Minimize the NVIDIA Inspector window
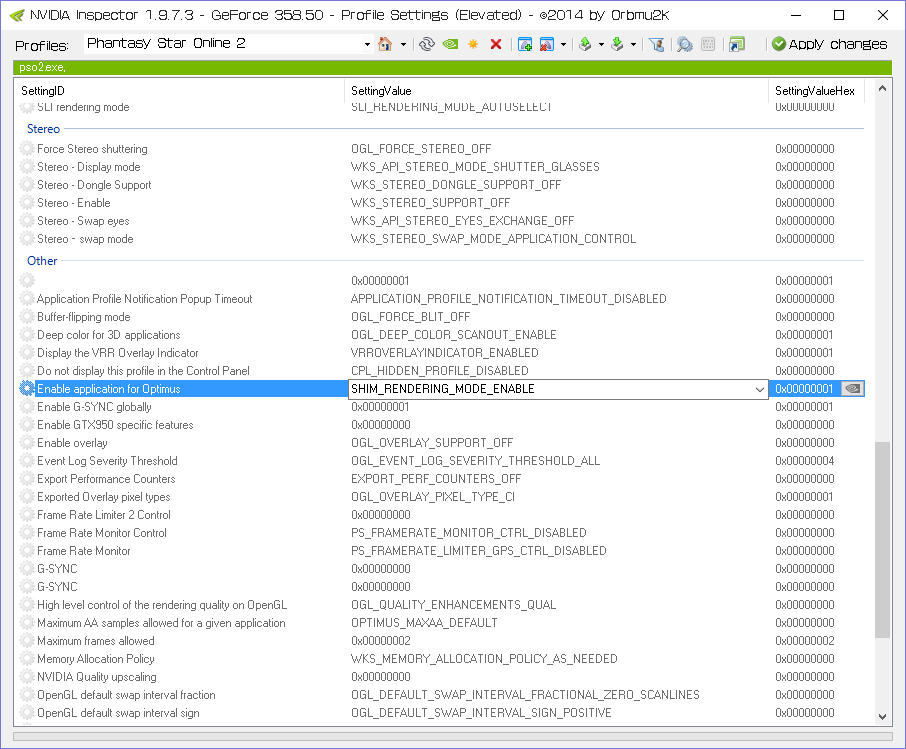 coord(796,15)
